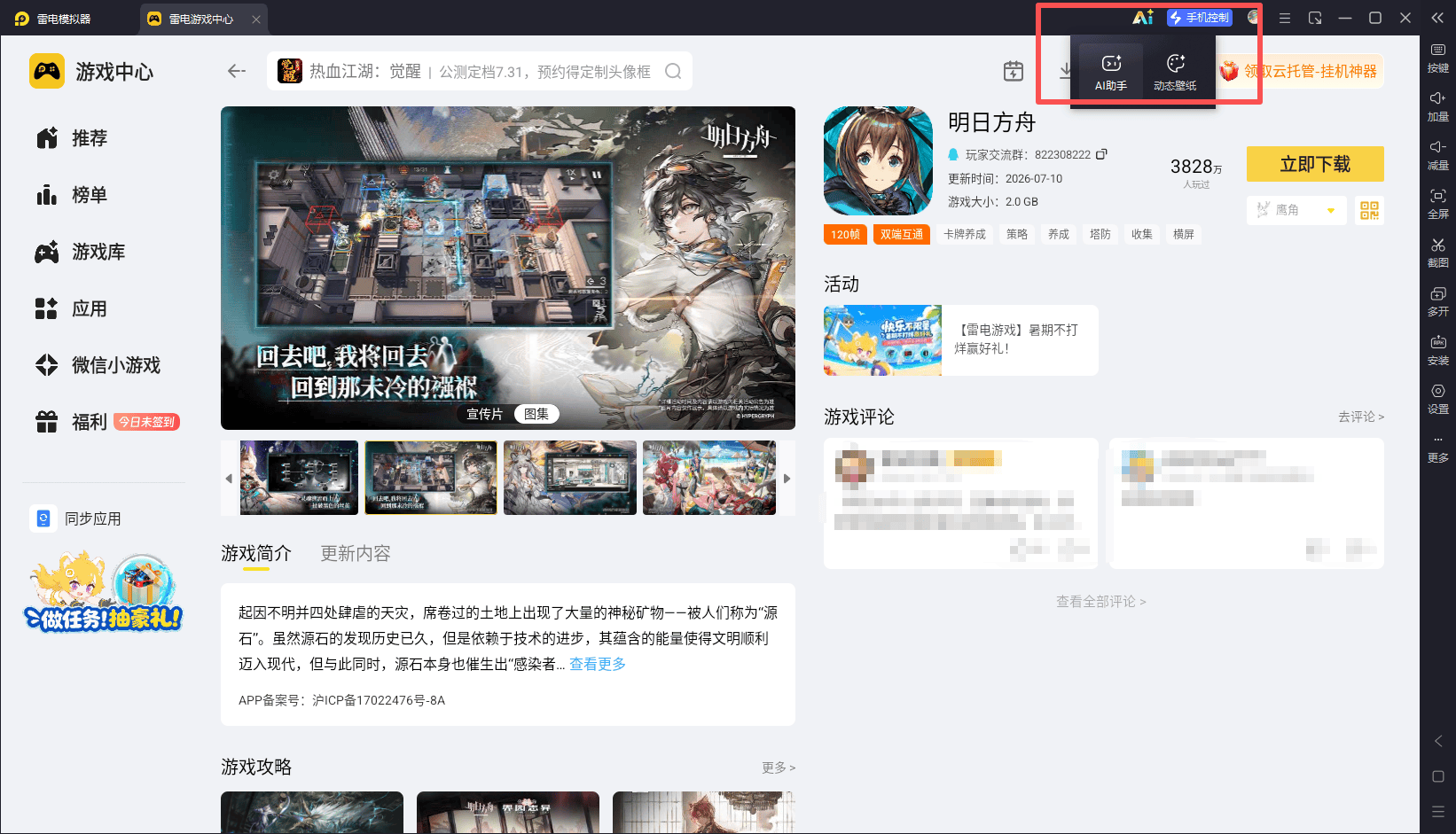The width and height of the screenshot is (1456, 834).
Task: Open the AI助手 assistant
Action: [1110, 71]
